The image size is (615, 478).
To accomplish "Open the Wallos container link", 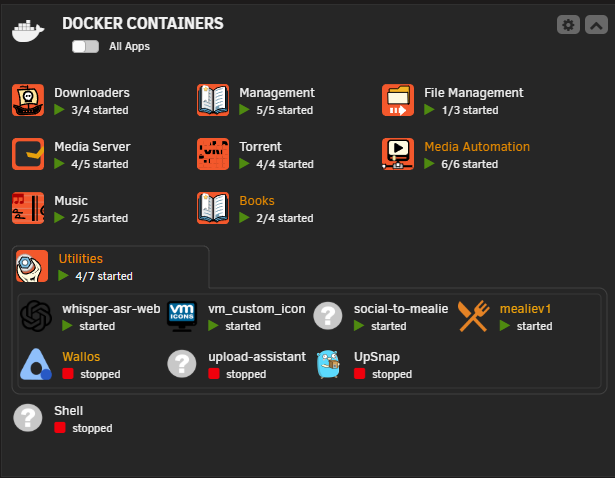I will coord(81,357).
